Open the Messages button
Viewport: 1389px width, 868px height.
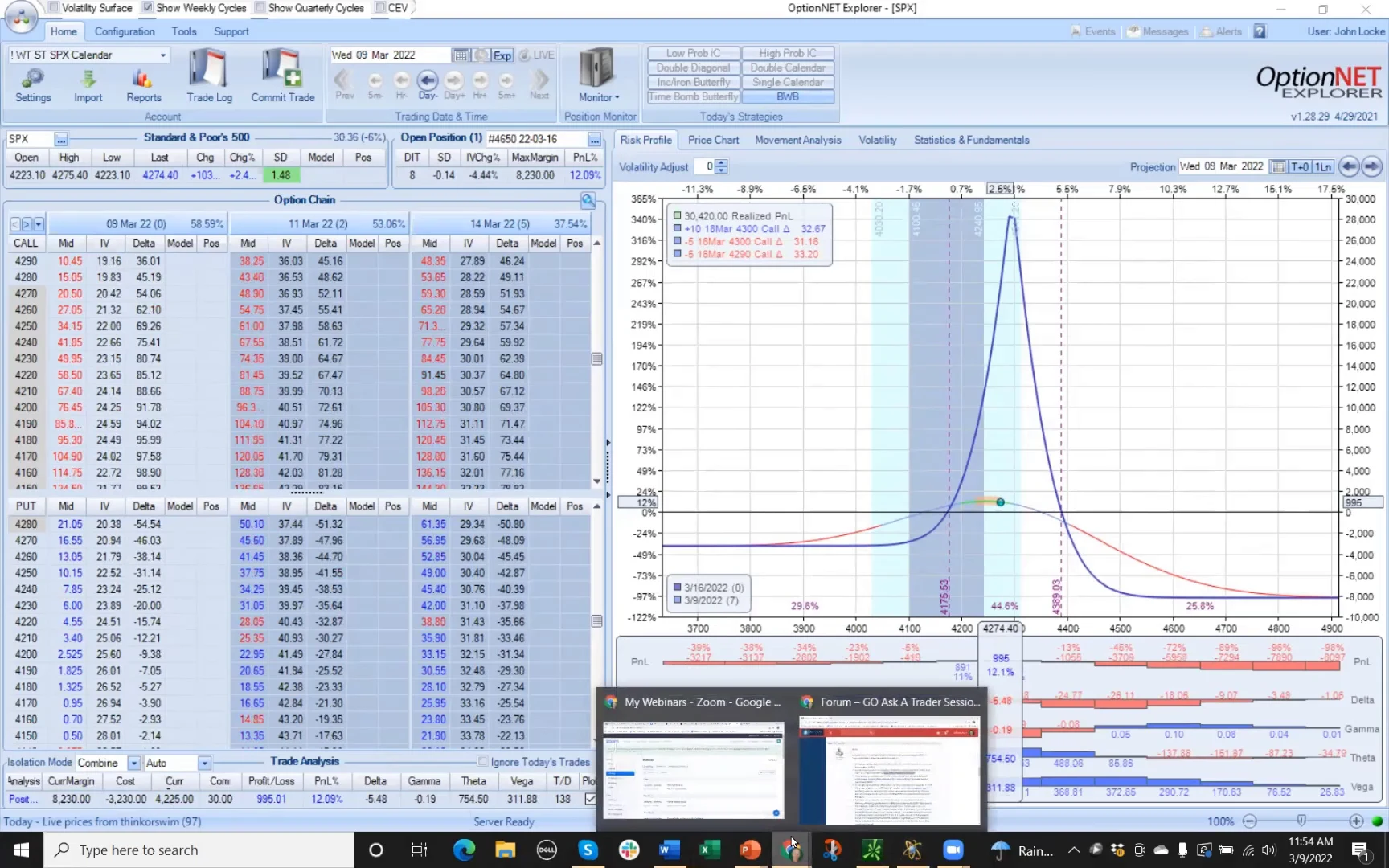coord(1157,31)
